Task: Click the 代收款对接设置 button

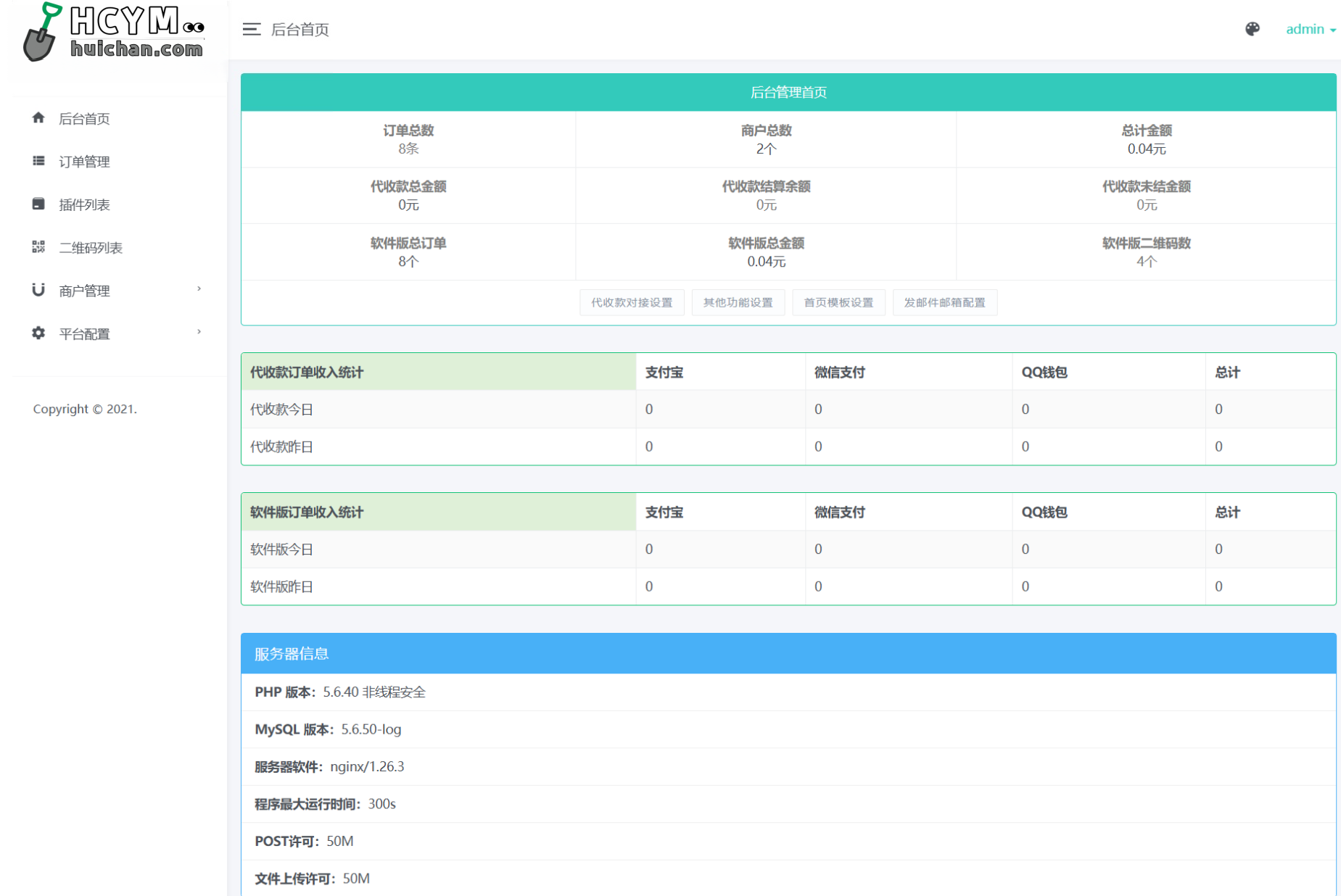Action: point(631,302)
